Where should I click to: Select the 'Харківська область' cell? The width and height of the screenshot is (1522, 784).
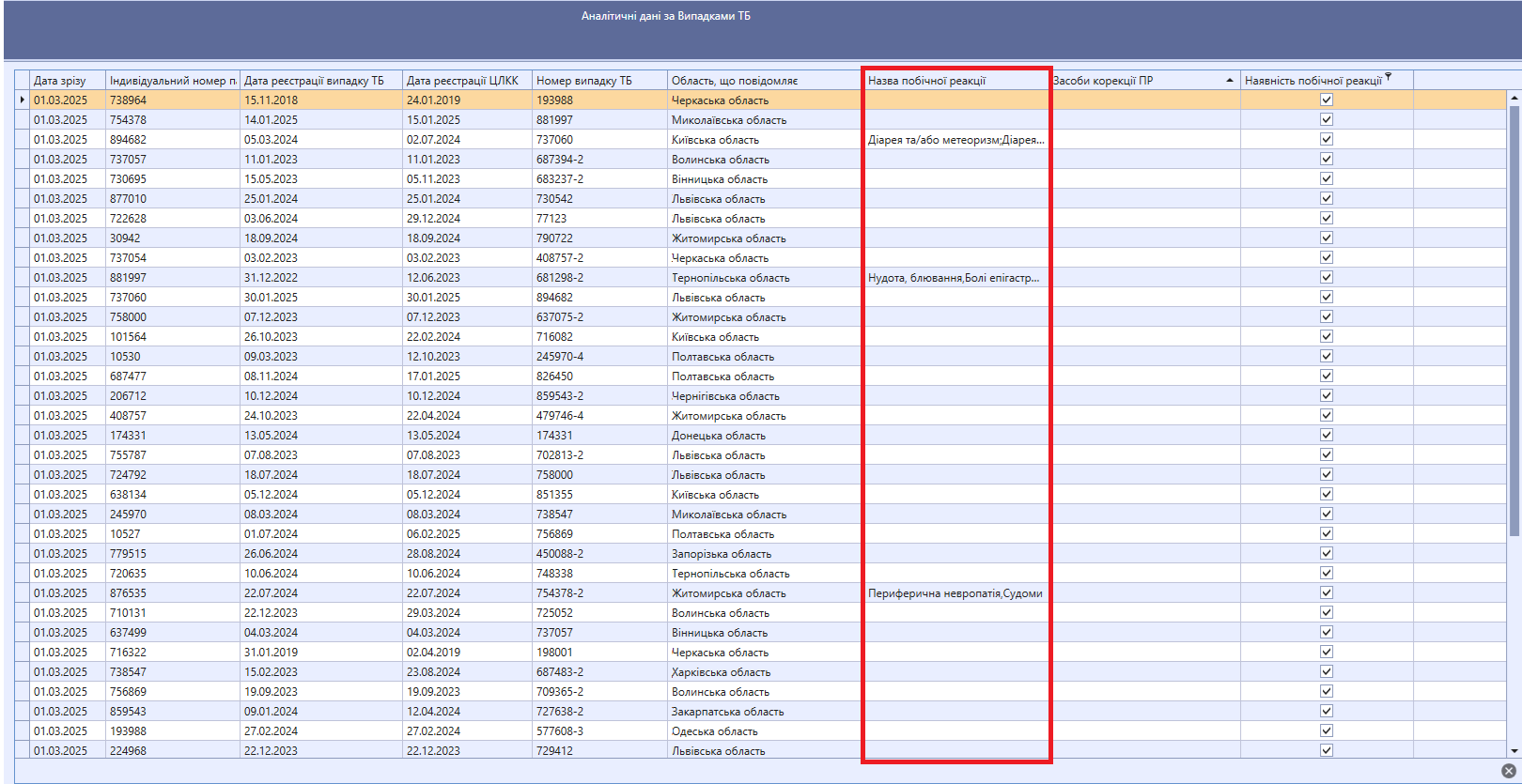pyautogui.click(x=764, y=671)
